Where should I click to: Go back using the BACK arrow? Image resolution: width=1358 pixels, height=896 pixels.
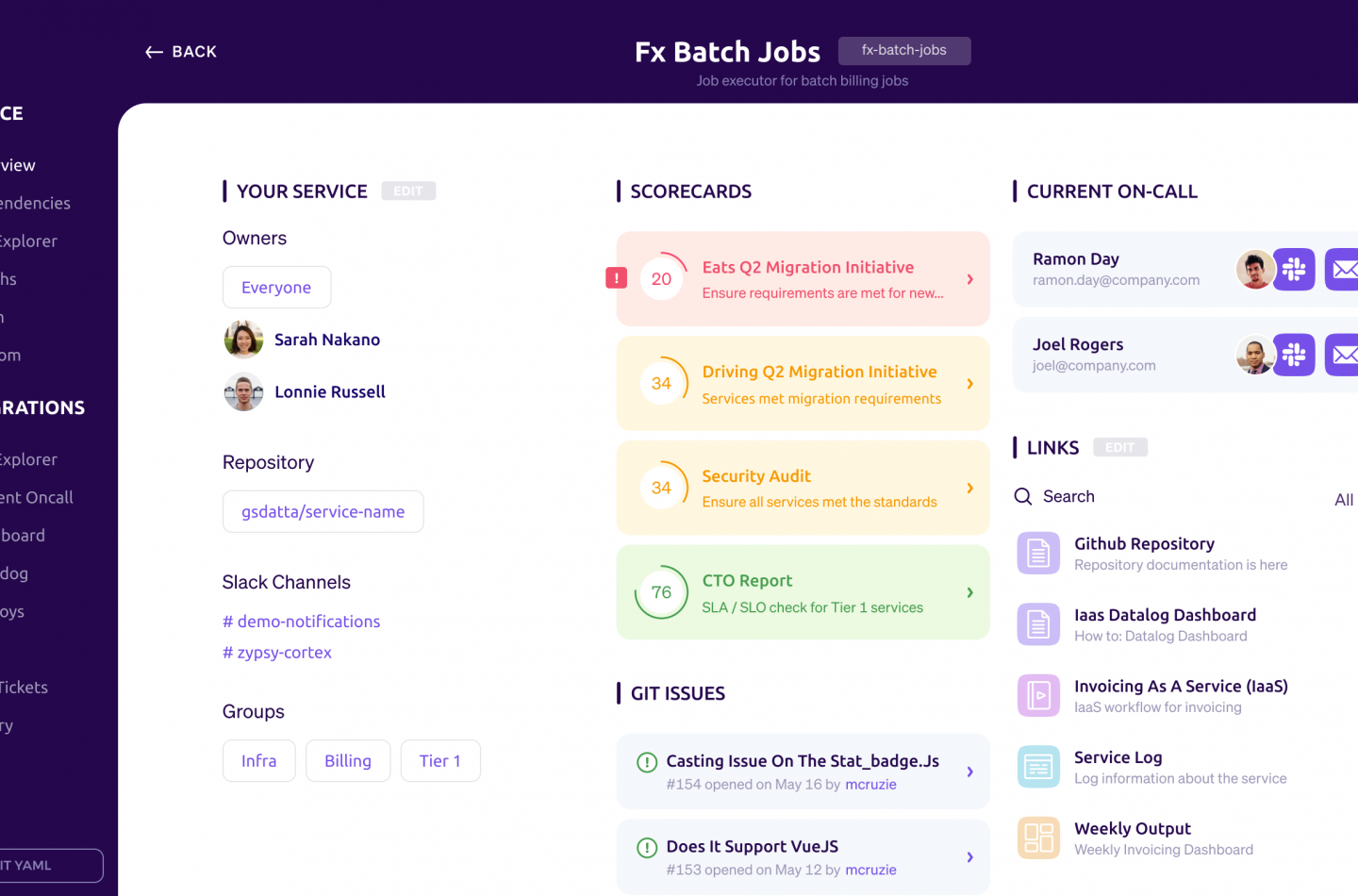(x=181, y=52)
